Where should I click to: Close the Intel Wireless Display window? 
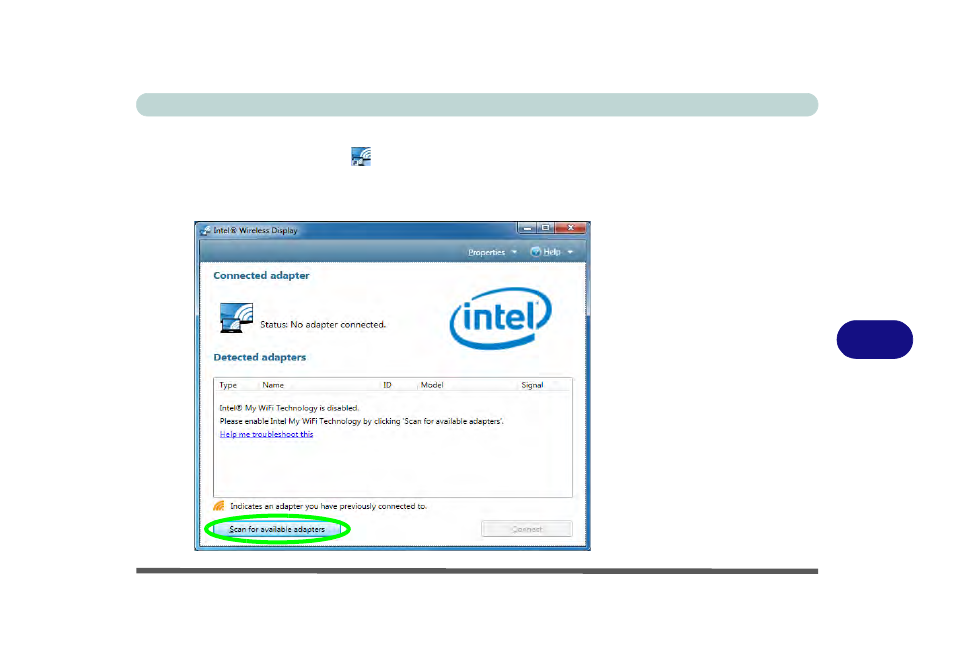[x=571, y=228]
